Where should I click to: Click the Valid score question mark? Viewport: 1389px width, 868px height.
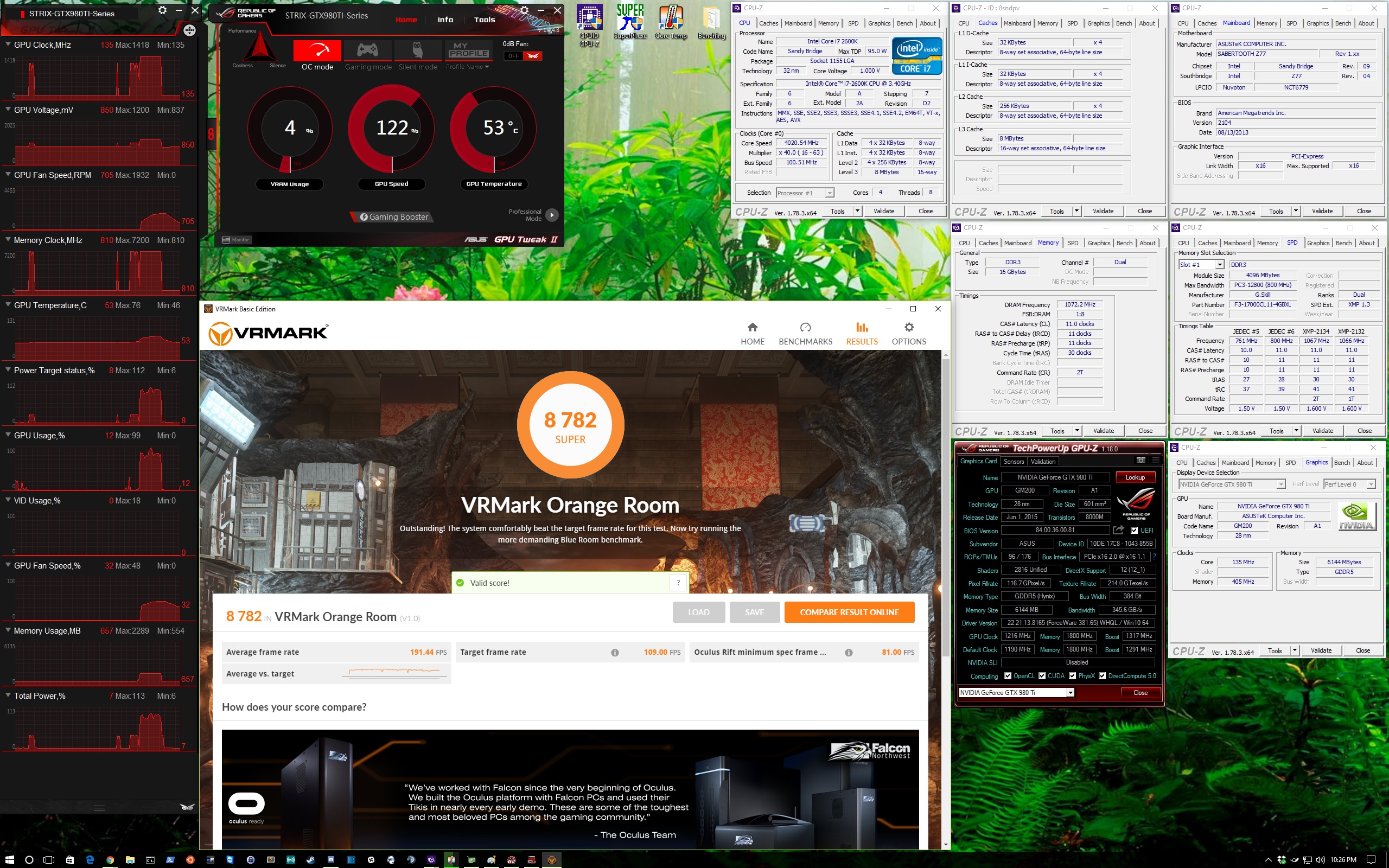coord(678,583)
